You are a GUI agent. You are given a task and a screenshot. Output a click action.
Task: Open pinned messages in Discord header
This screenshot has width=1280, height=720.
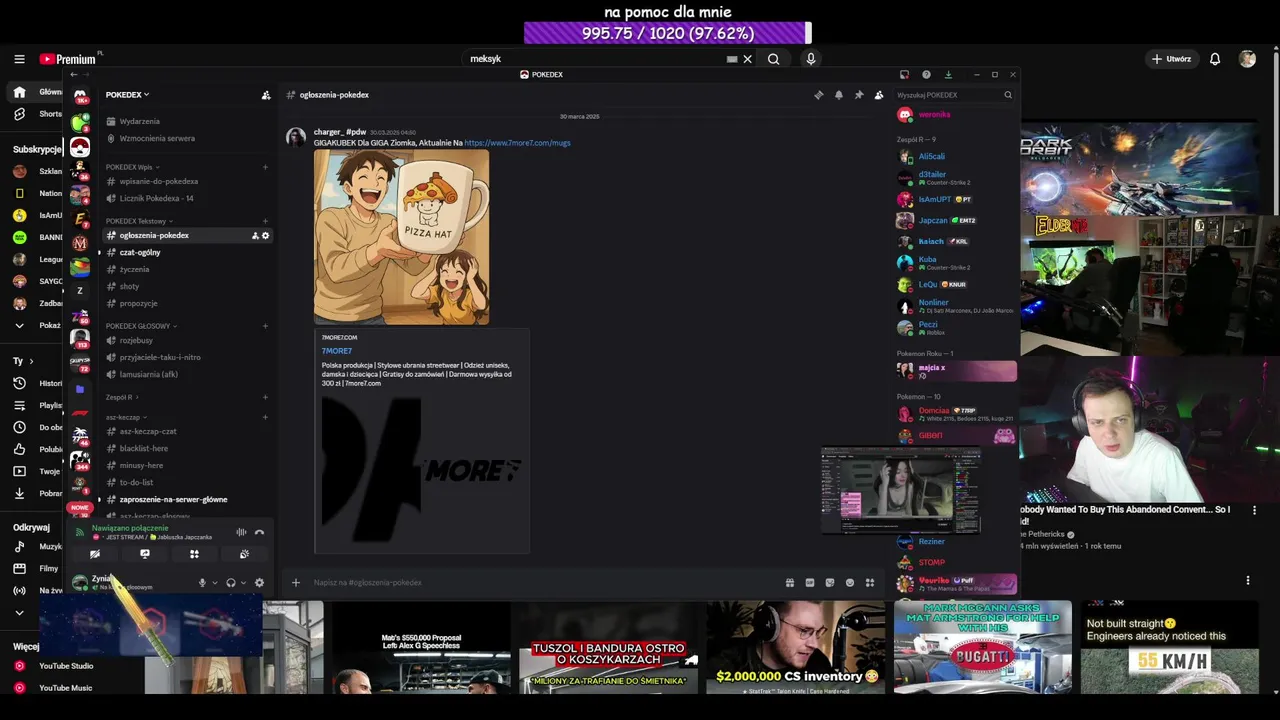click(858, 95)
